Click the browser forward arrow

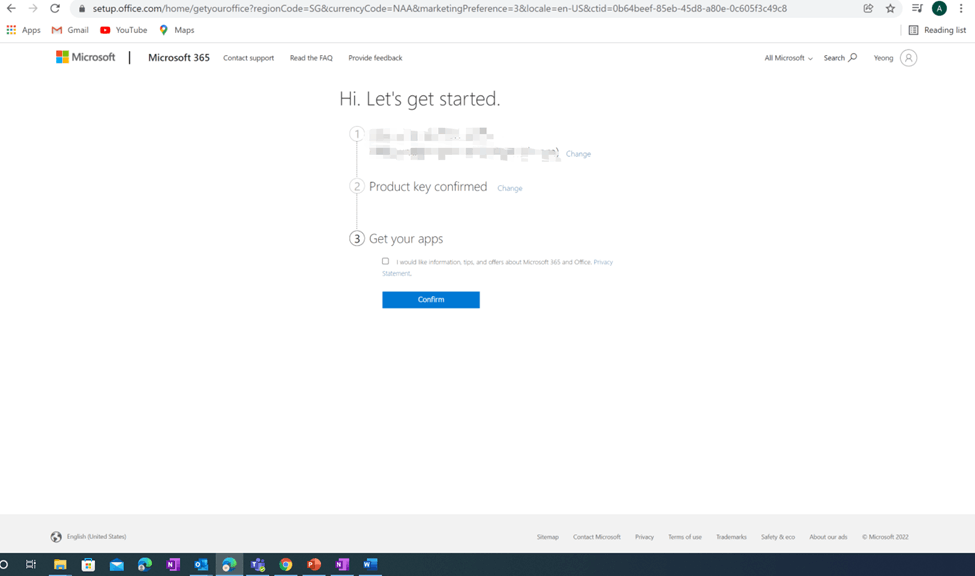pos(33,8)
